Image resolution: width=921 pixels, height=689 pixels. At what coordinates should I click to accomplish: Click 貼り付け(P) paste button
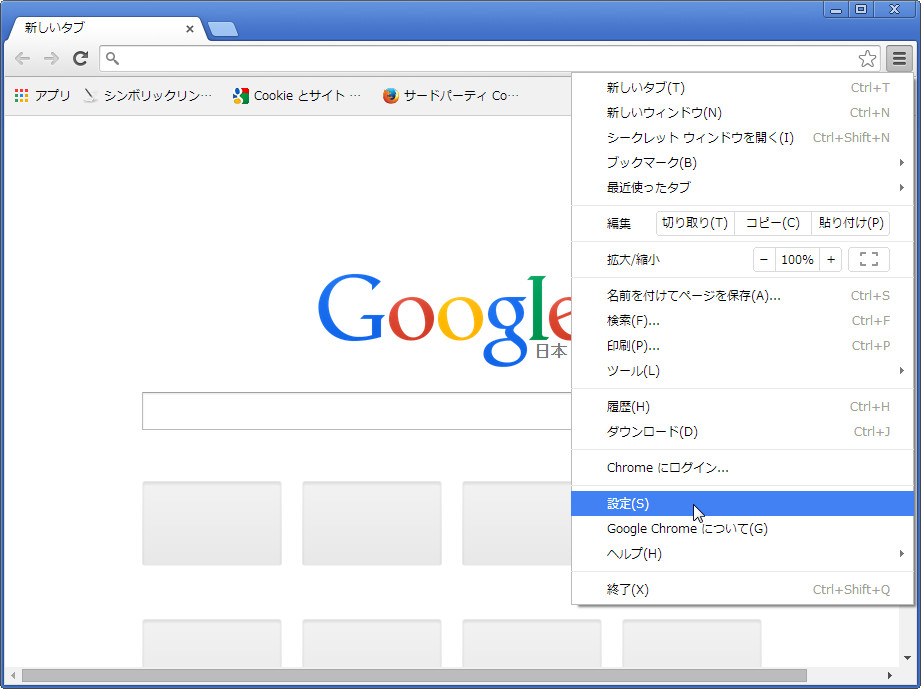click(x=851, y=223)
